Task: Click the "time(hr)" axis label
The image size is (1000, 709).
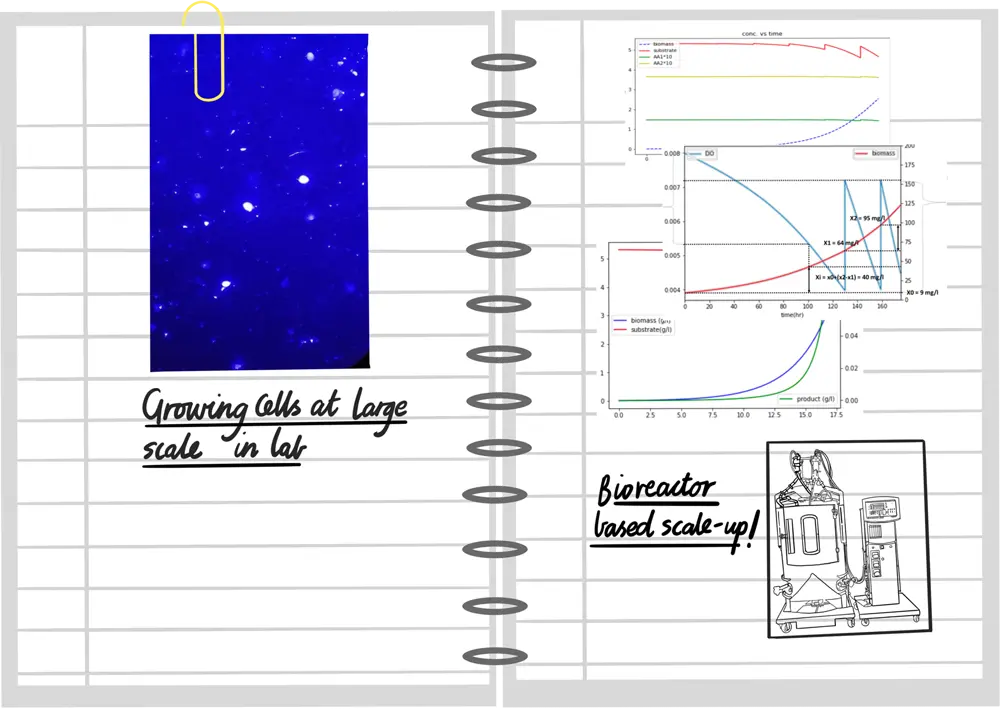Action: tap(791, 314)
